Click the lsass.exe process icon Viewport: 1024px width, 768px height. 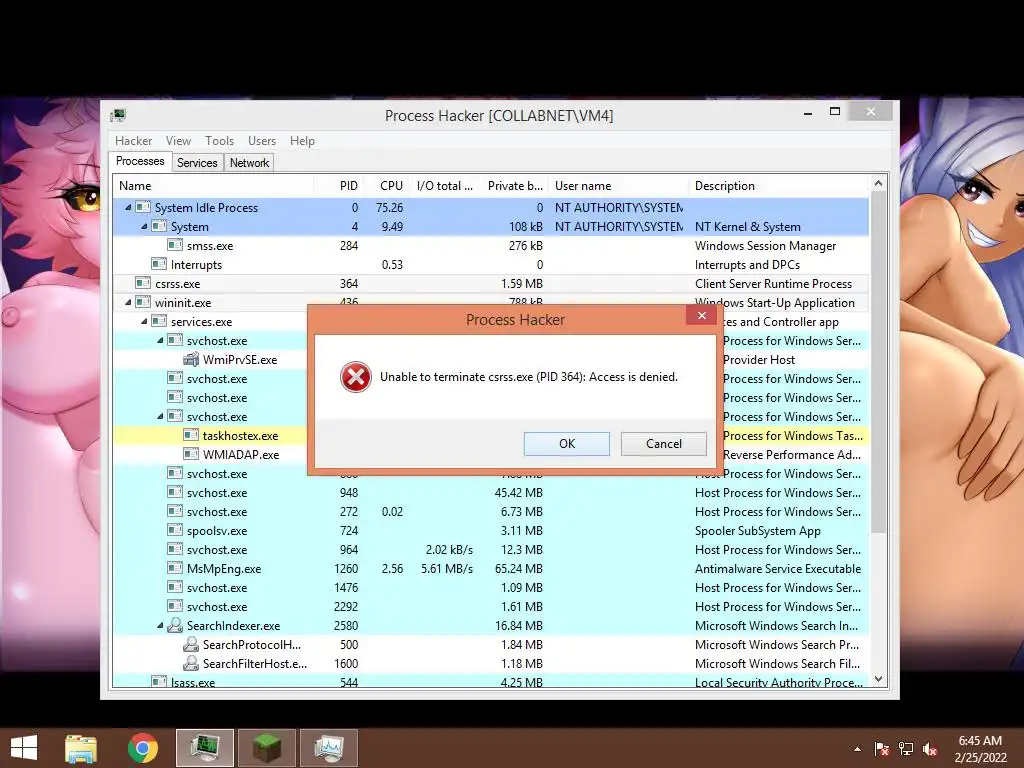(x=159, y=682)
